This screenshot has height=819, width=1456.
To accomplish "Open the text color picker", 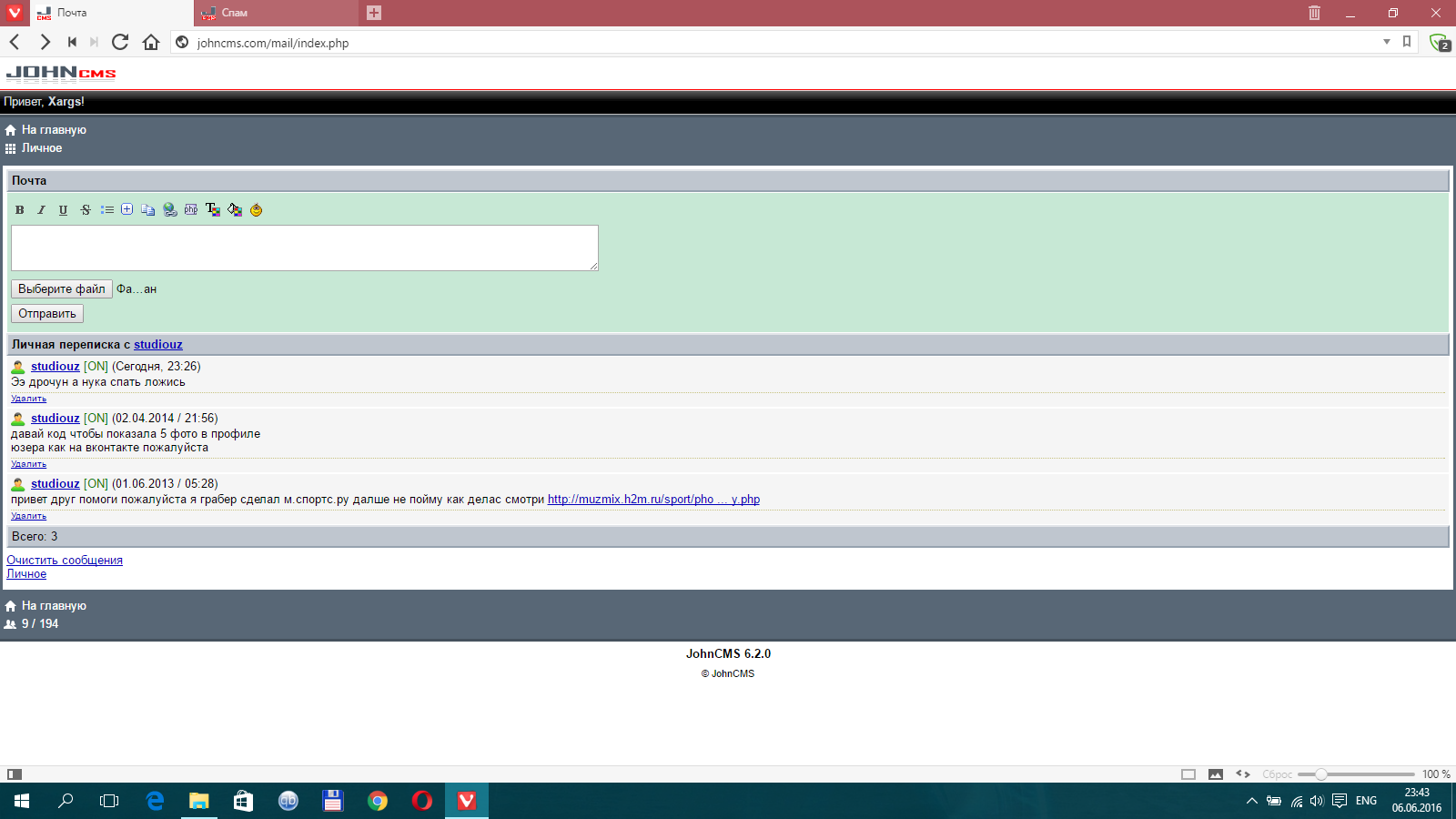I will [x=213, y=210].
